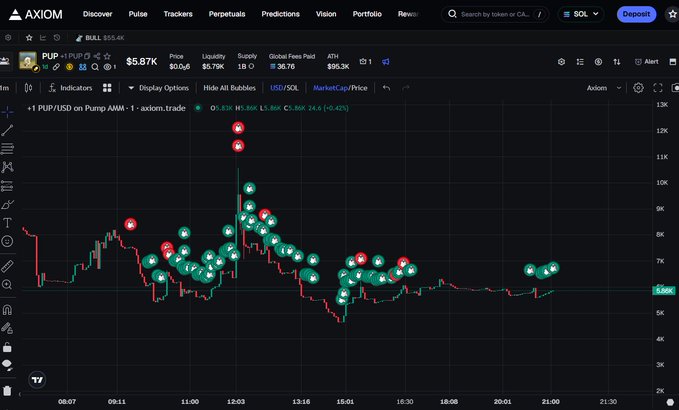Open watchlist star in favorites bar
Screen dimensions: 679x410
click(29, 38)
